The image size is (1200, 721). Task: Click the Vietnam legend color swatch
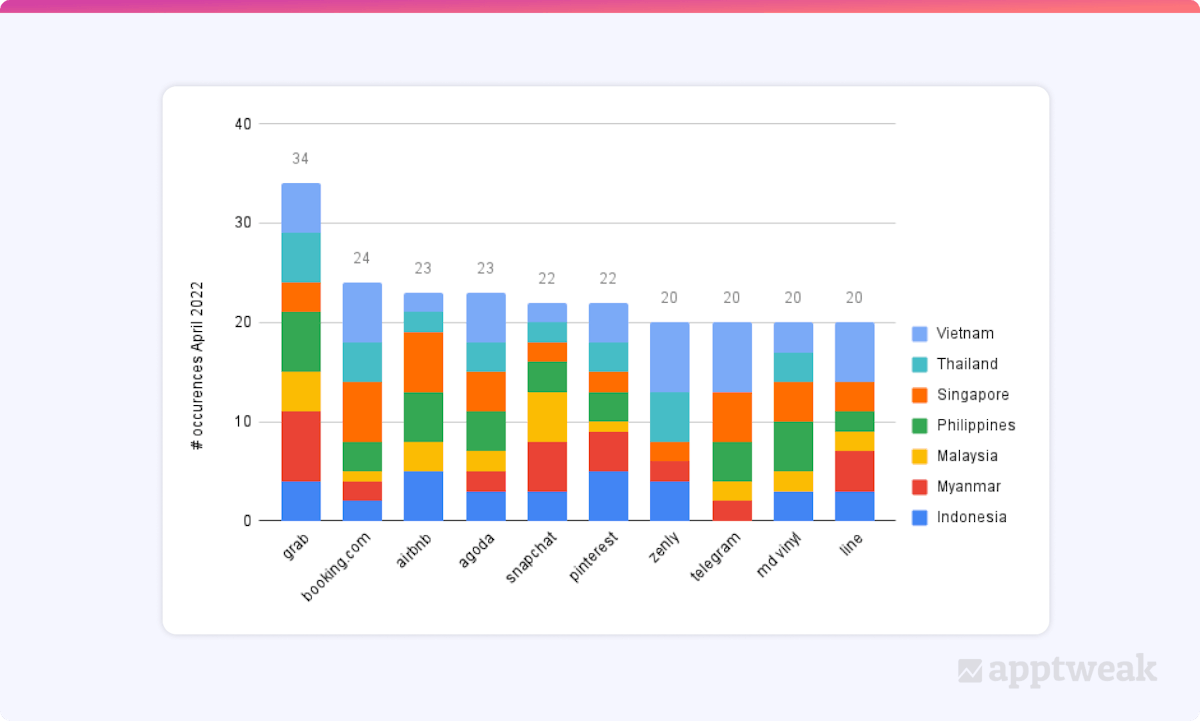[919, 334]
